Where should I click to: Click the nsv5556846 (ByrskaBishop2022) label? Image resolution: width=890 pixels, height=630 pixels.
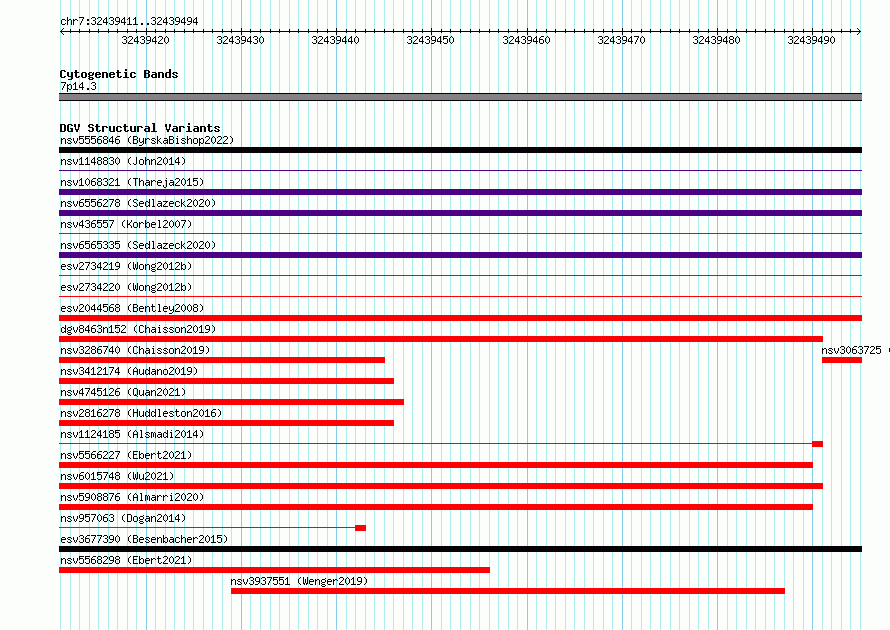pos(147,140)
